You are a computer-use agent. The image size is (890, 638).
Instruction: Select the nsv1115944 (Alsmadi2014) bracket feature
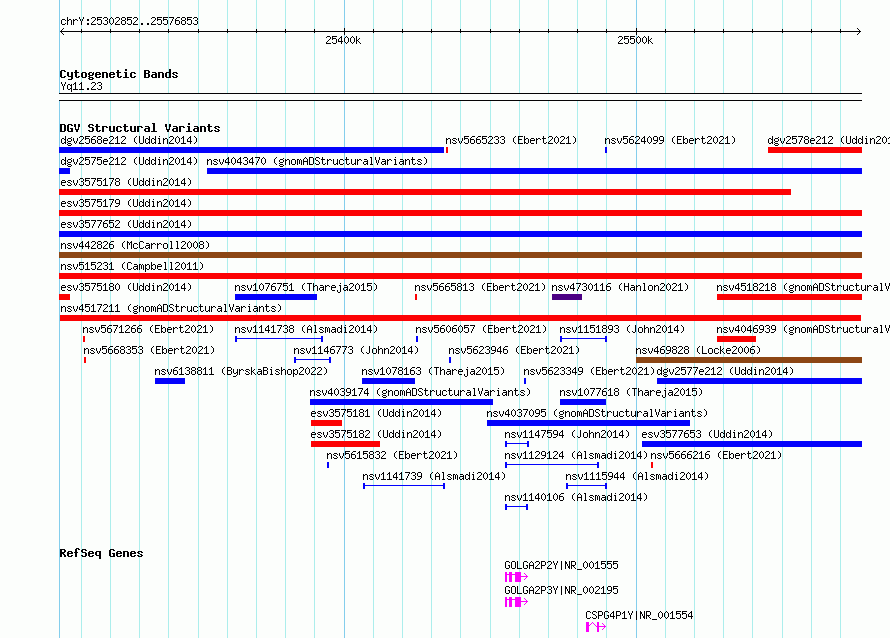click(586, 486)
